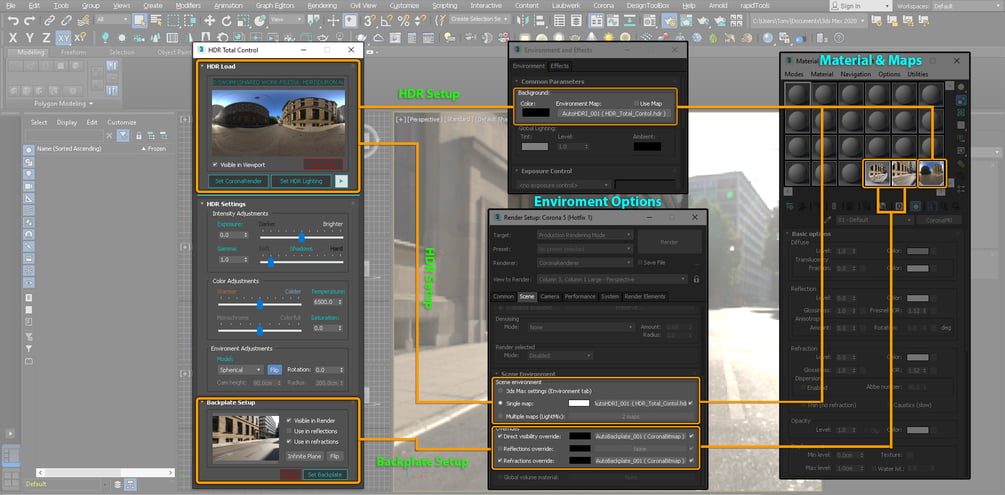Pick the blue sky sphere material slot
Screen dimensions: 1005x495
coord(932,174)
